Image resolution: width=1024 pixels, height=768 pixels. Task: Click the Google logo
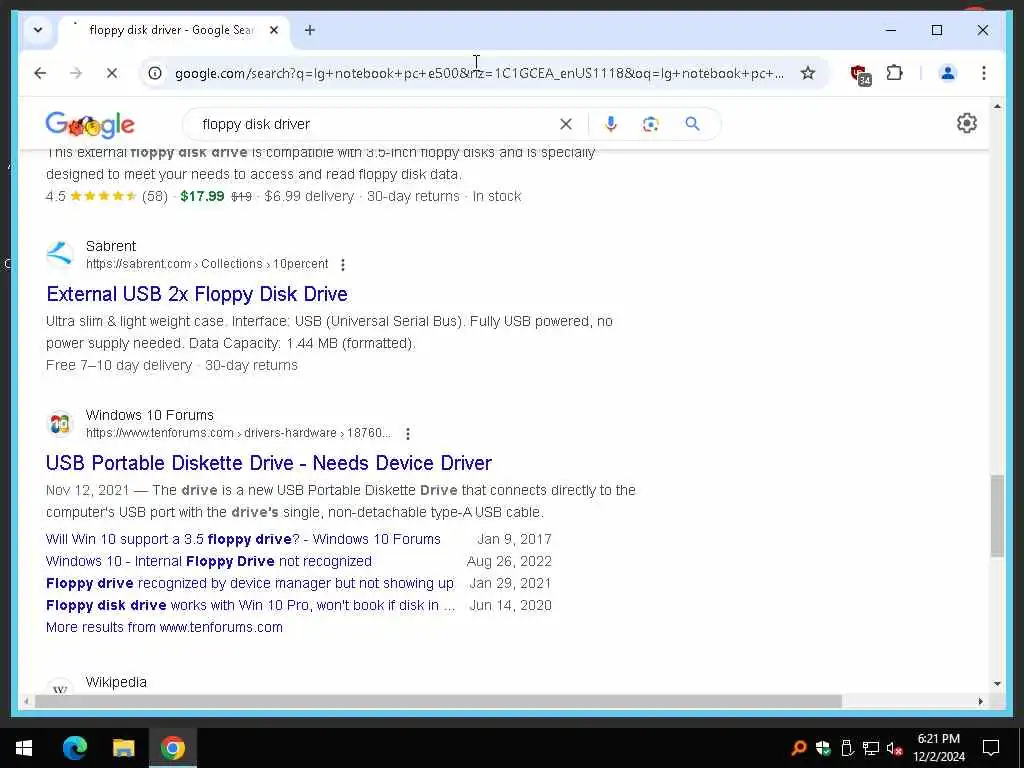(90, 124)
